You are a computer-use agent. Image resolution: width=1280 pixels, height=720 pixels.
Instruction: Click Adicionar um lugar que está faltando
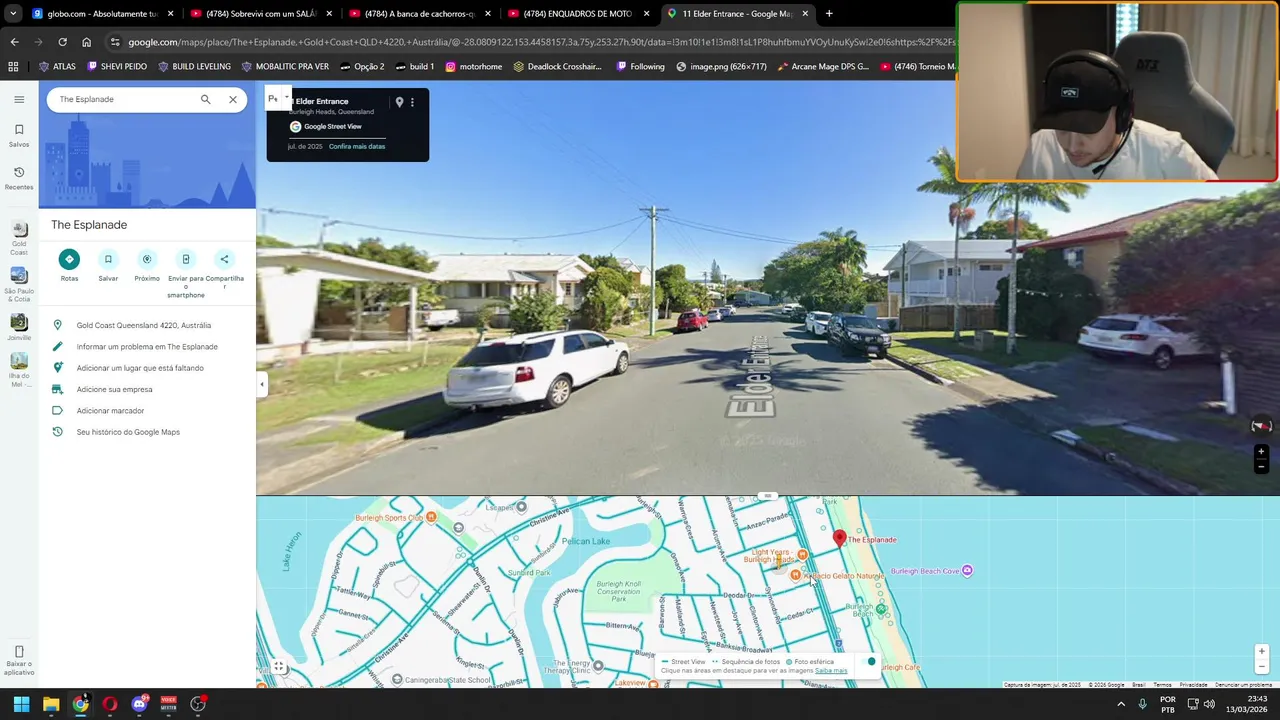click(140, 368)
